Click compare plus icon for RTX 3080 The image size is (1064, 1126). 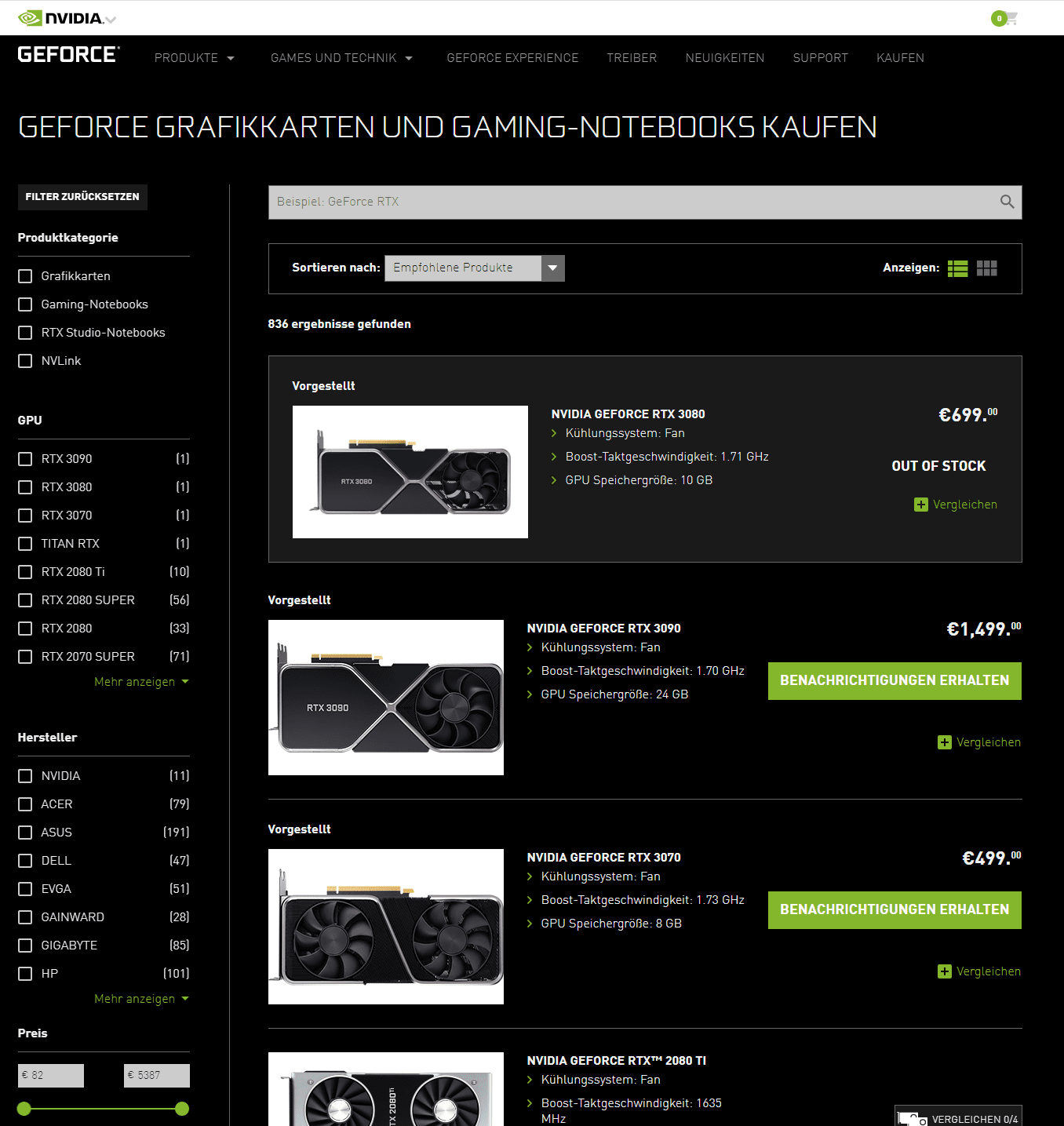pos(921,505)
